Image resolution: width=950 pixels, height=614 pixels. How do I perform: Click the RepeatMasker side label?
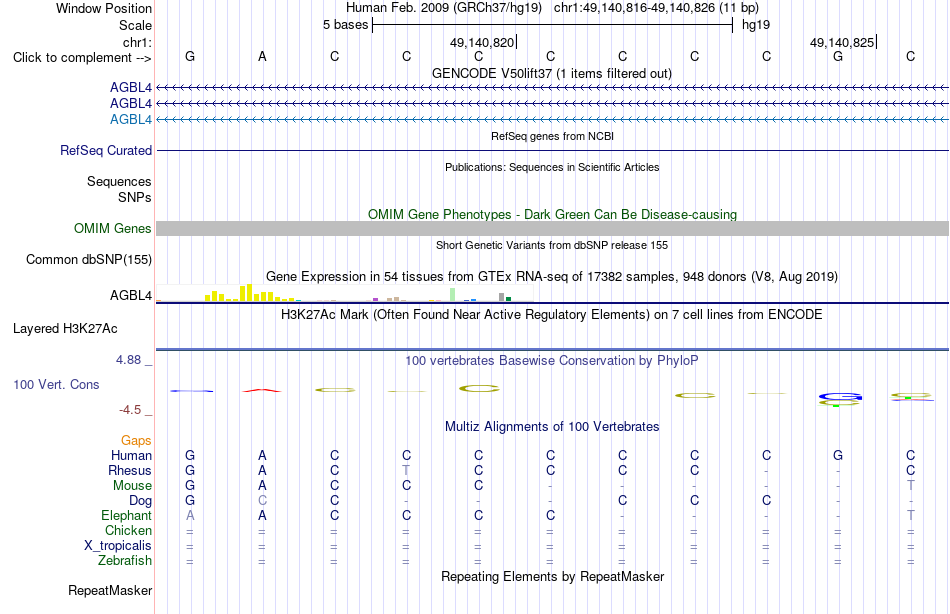point(110,590)
